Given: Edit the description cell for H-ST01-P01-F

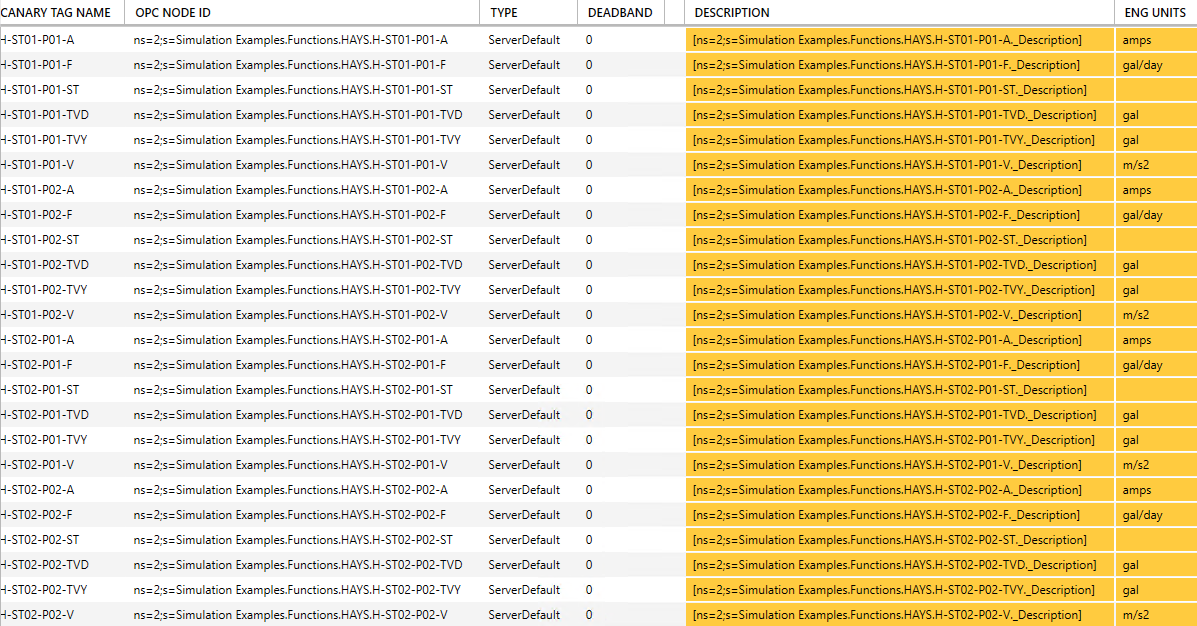Looking at the screenshot, I should point(886,65).
